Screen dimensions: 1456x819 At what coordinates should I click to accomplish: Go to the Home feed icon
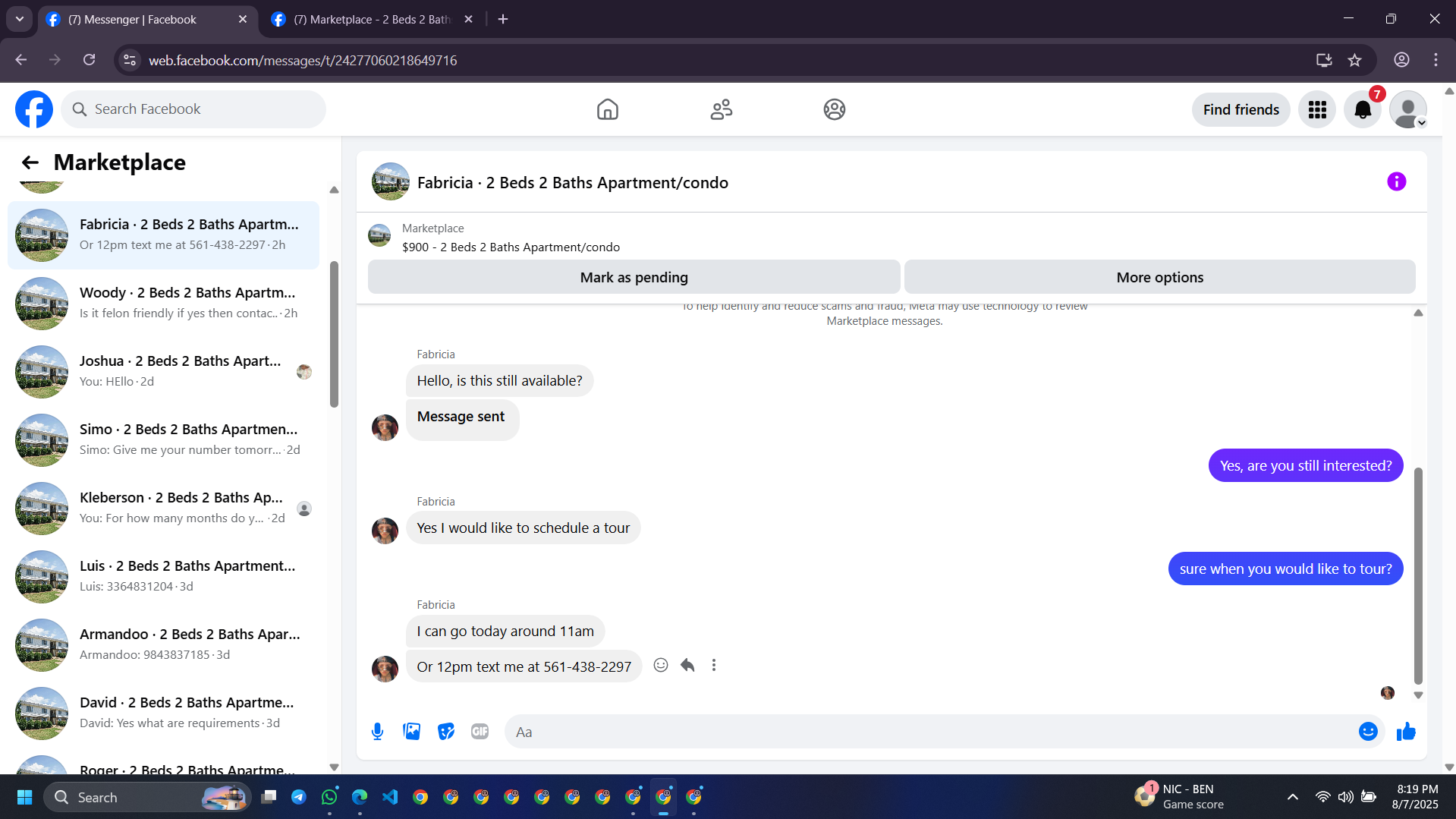point(607,109)
